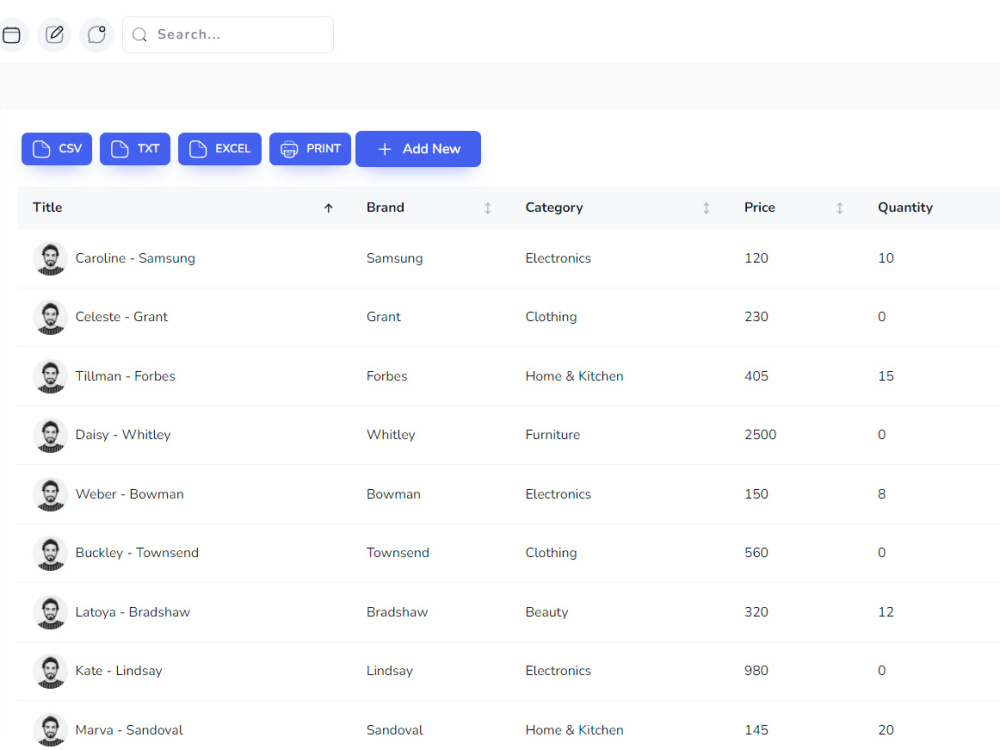Click the price value 980
The height and width of the screenshot is (750, 1000).
[x=756, y=671]
